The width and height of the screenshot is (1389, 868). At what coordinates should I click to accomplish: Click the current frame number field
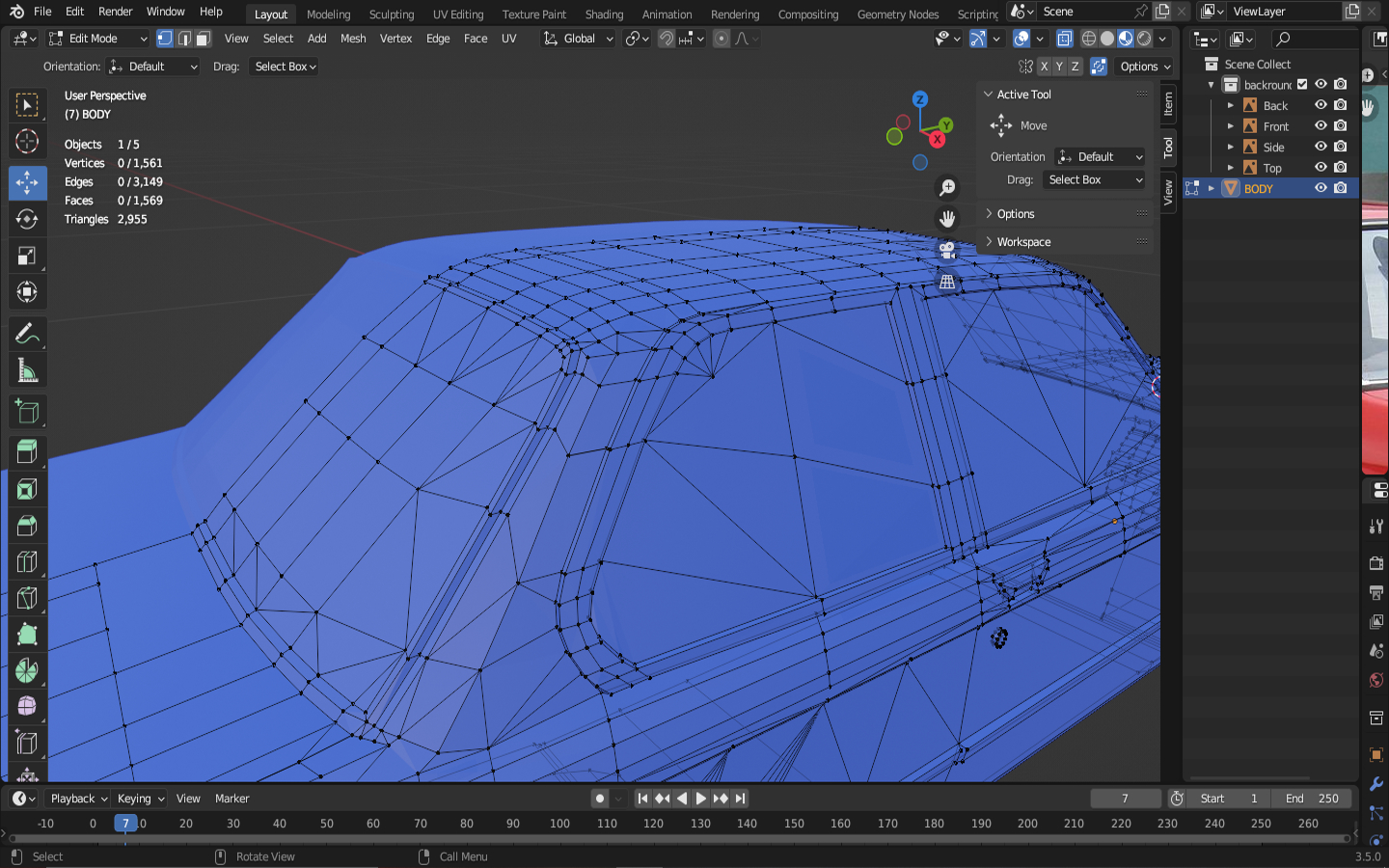click(x=1126, y=799)
